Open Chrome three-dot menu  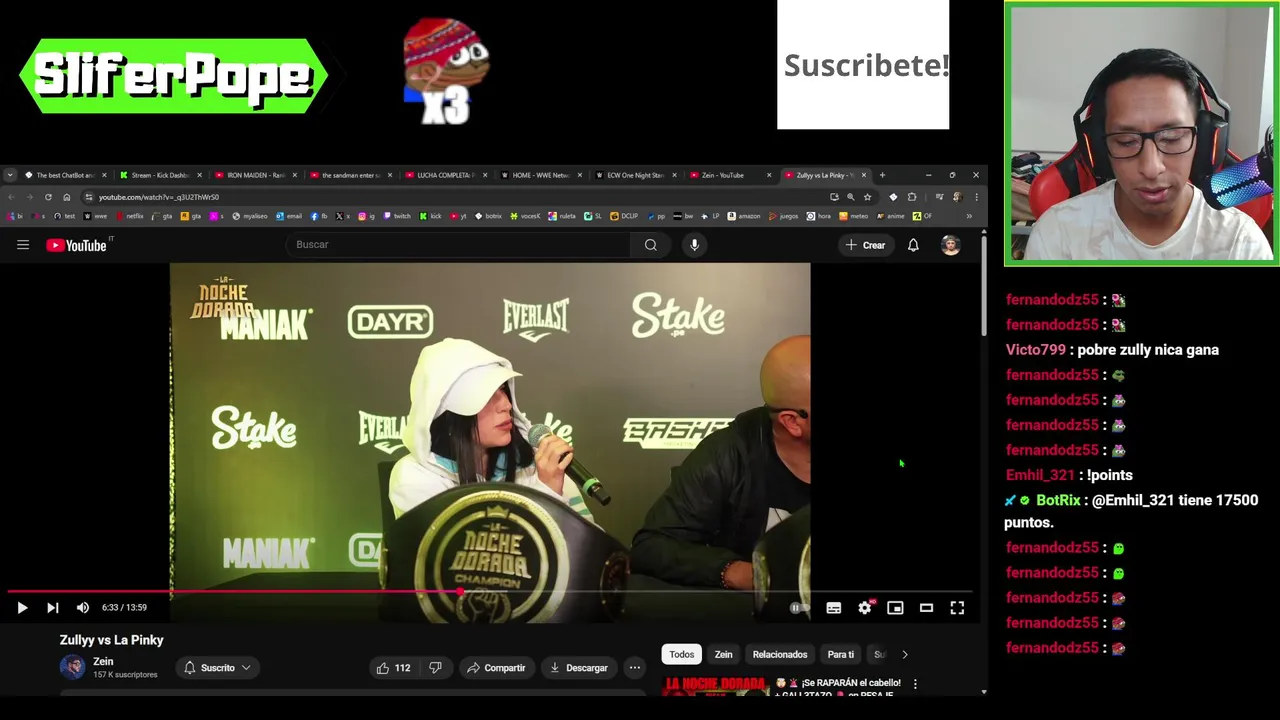tap(976, 197)
